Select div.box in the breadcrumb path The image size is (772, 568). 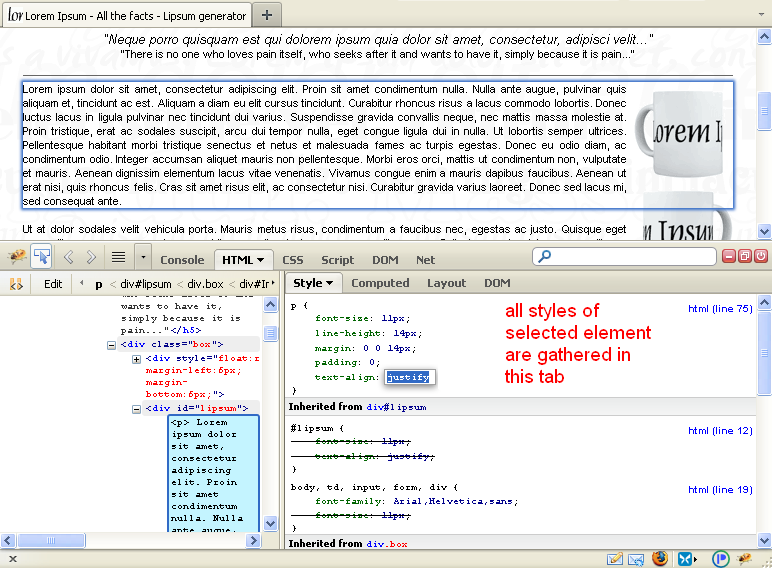(205, 284)
